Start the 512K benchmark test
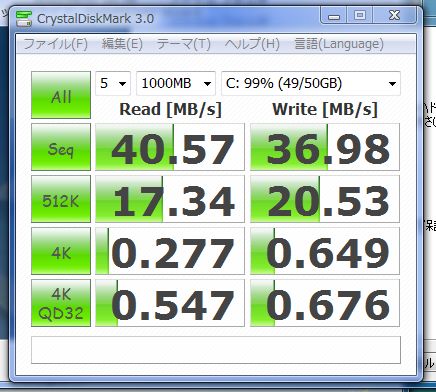 click(61, 199)
